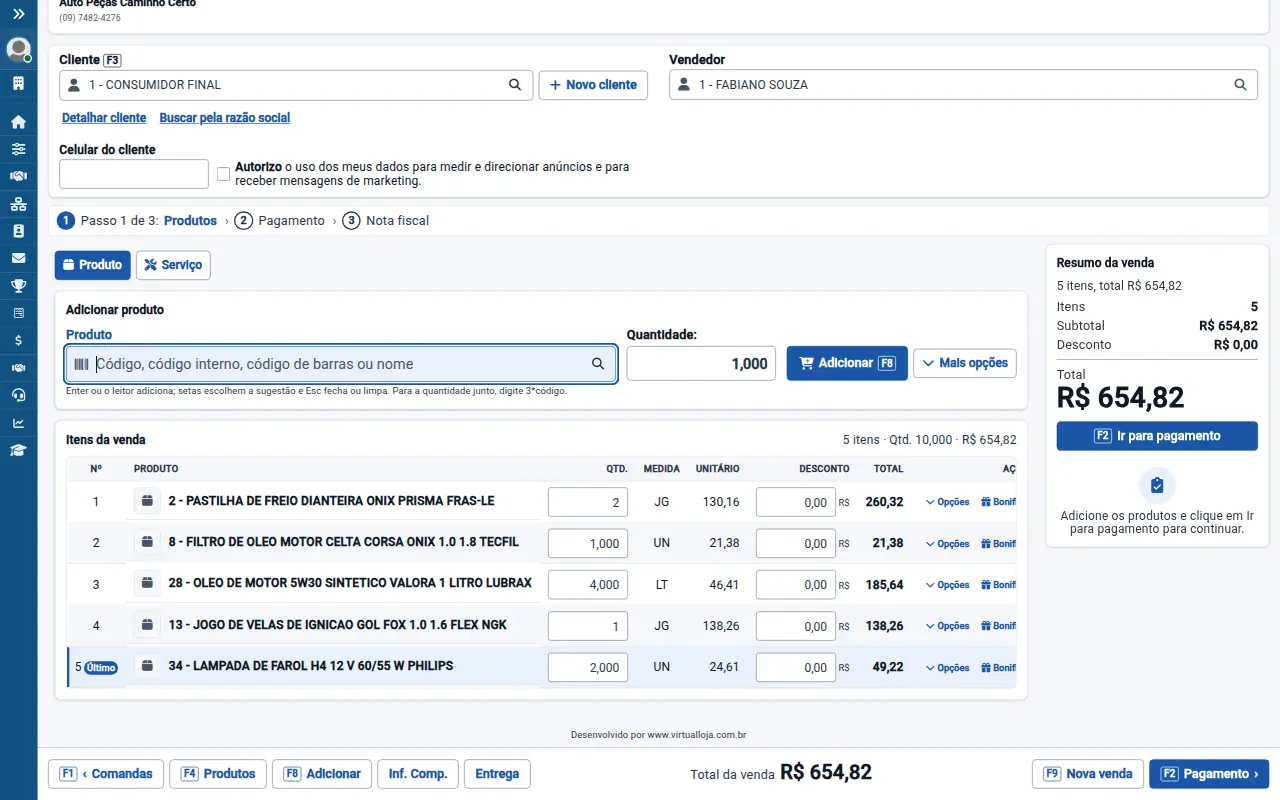Open the Buscar pela razão social link
Viewport: 1280px width, 800px height.
pos(225,118)
